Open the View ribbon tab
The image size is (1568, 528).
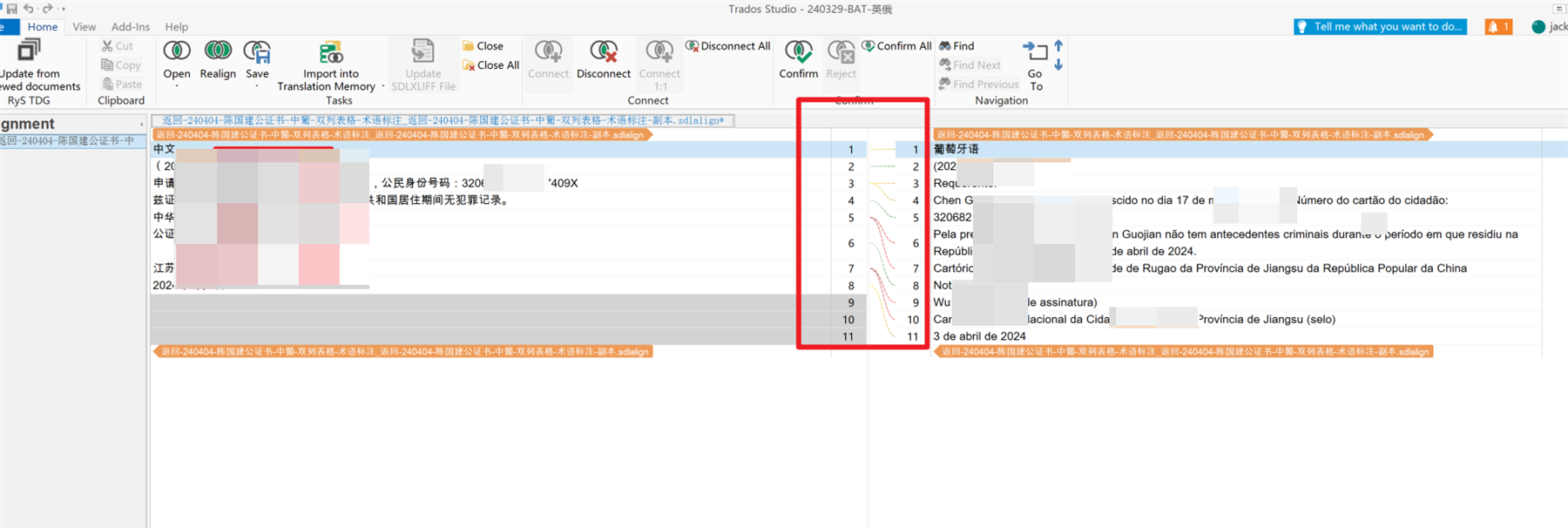point(84,27)
